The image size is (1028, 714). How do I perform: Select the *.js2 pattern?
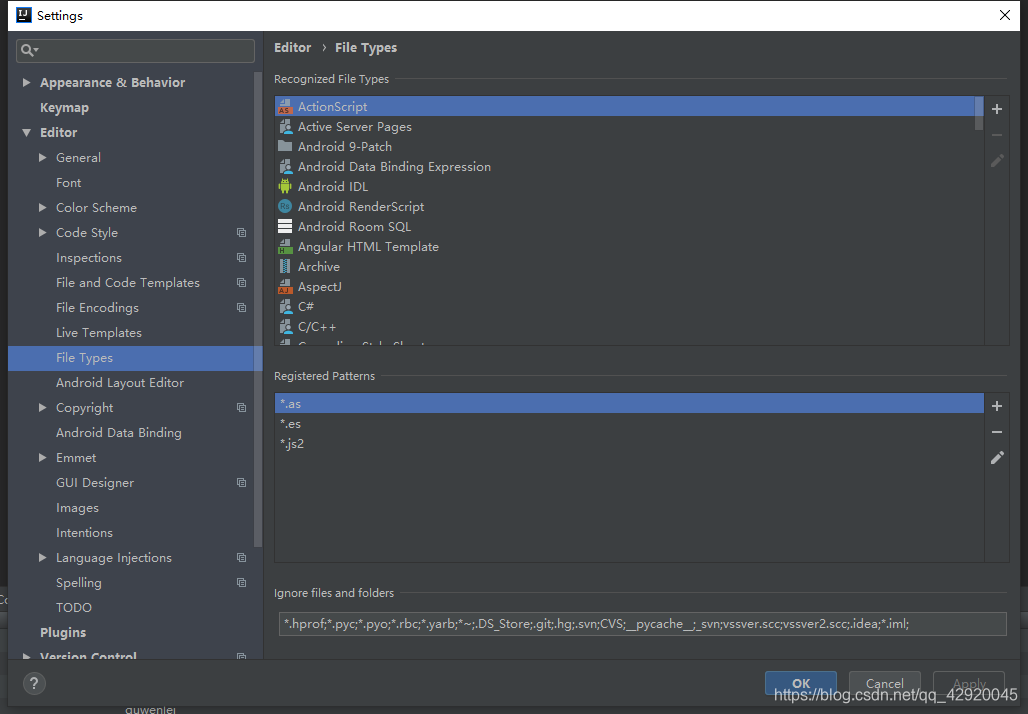point(629,444)
